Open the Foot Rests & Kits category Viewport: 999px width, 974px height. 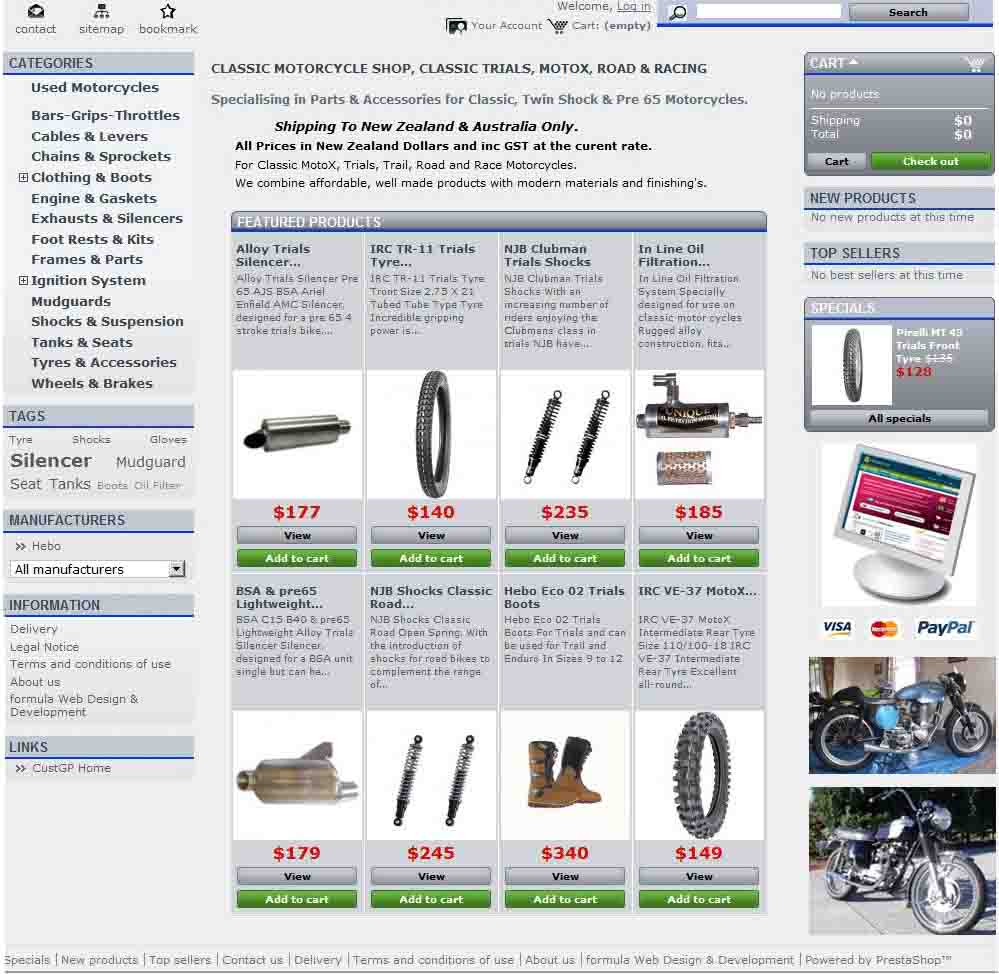point(92,240)
